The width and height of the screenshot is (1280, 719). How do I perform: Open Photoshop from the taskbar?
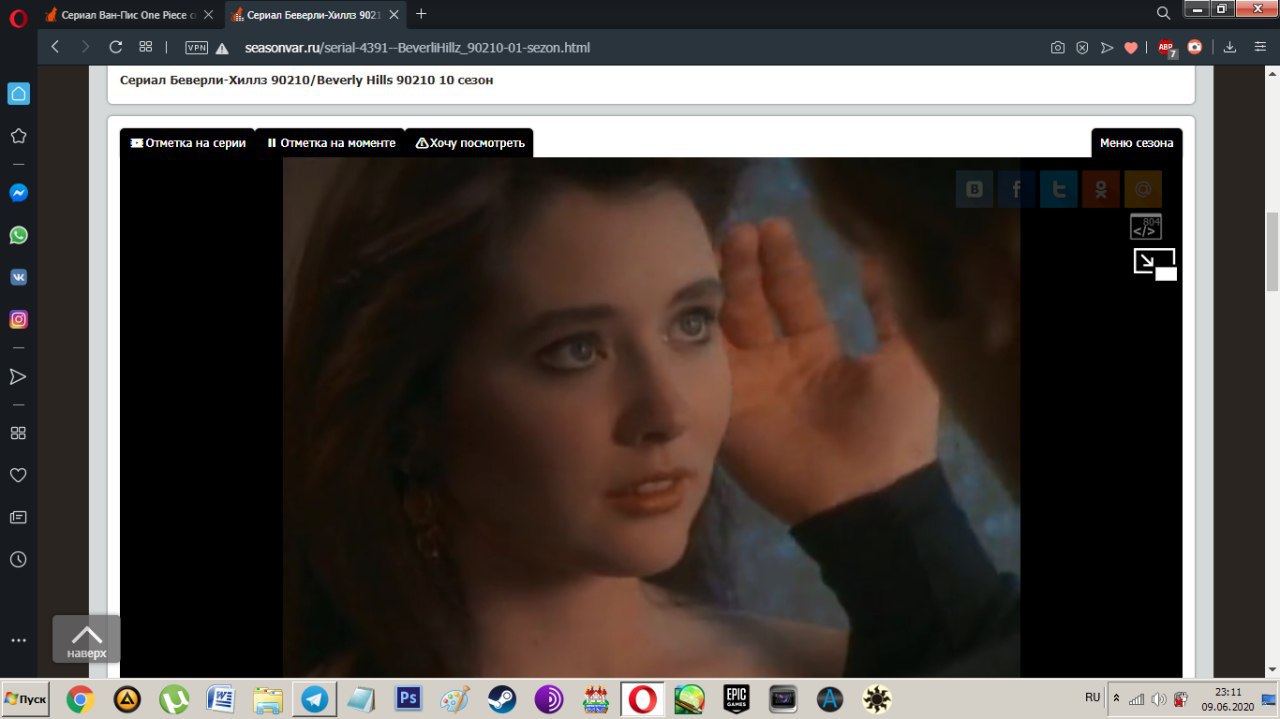[408, 699]
